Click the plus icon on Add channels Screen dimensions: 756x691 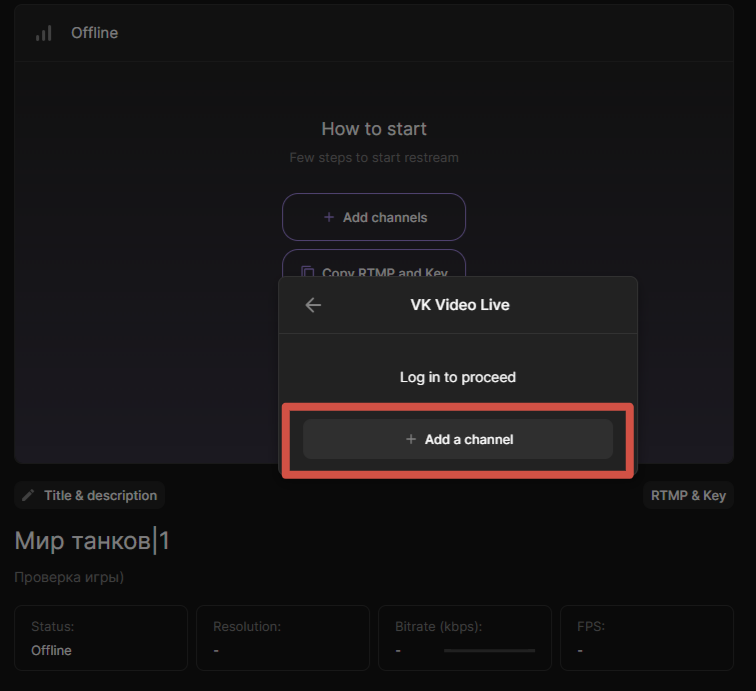pyautogui.click(x=329, y=217)
